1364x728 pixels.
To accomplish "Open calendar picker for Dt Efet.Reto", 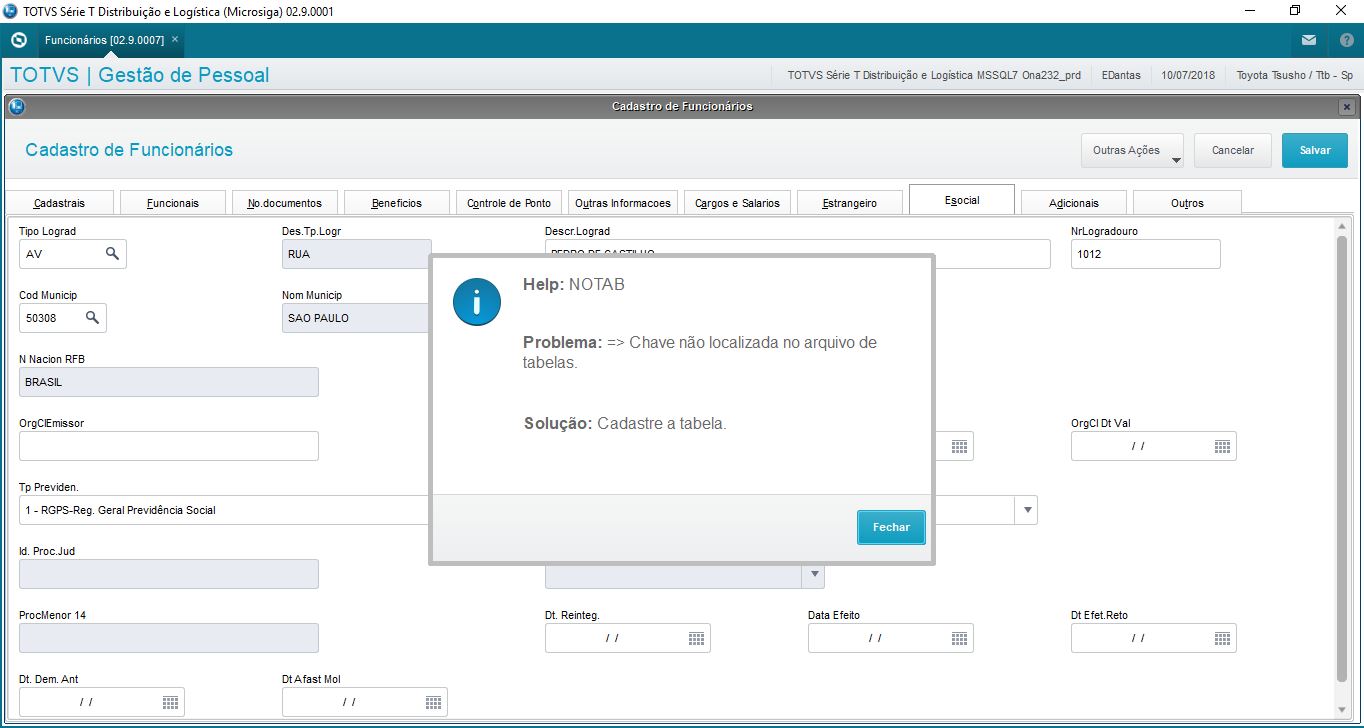I will (1222, 638).
